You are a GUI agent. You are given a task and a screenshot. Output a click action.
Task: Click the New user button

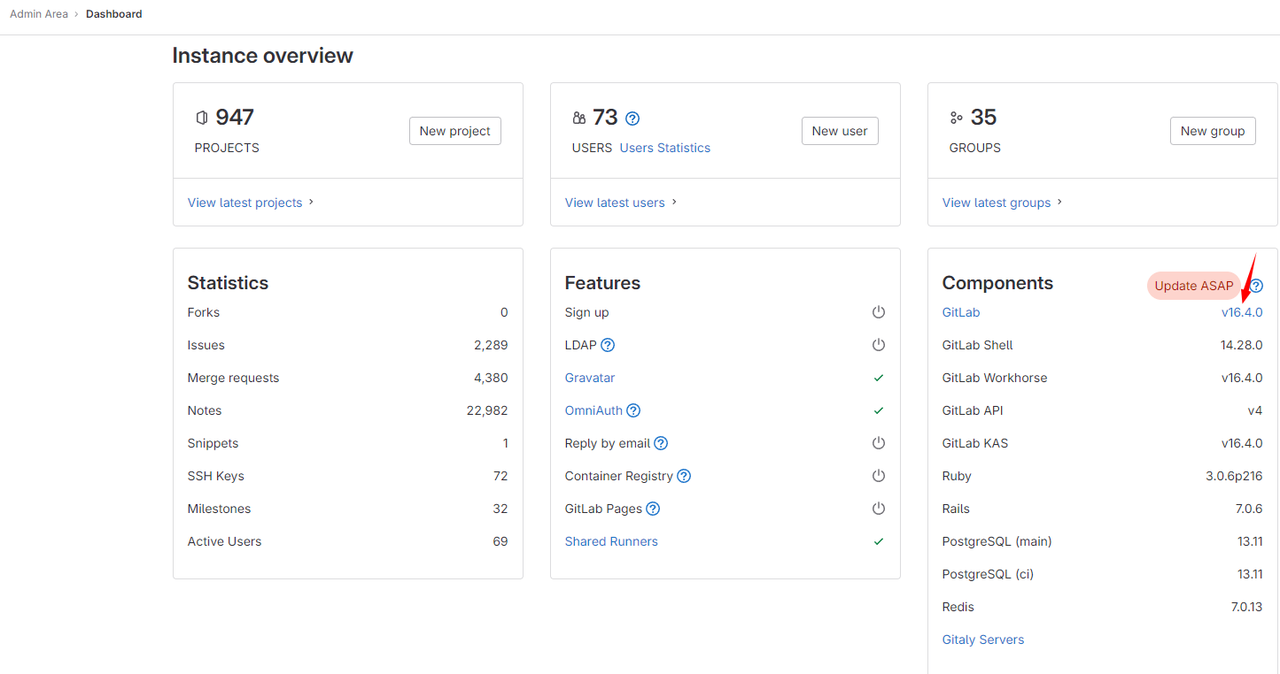point(839,131)
